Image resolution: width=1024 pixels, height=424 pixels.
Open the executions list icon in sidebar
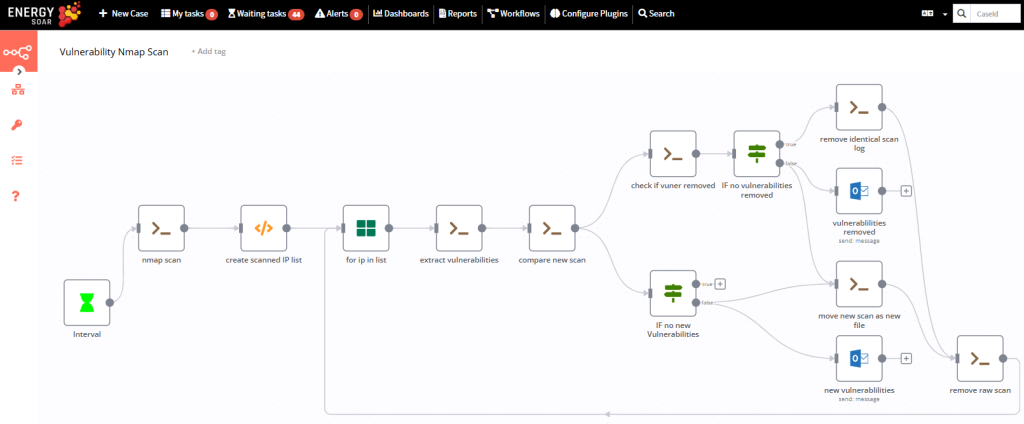click(17, 160)
